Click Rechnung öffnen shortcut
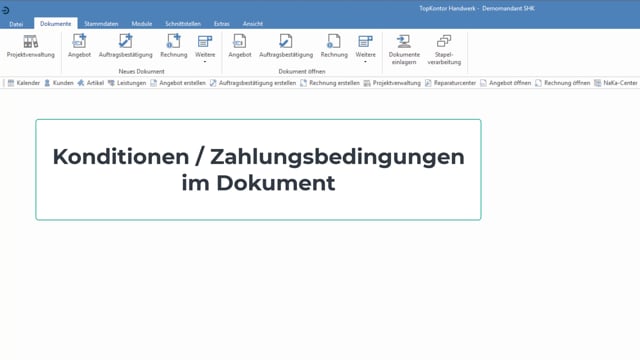Screen dimensions: 640x360 (x=562, y=83)
